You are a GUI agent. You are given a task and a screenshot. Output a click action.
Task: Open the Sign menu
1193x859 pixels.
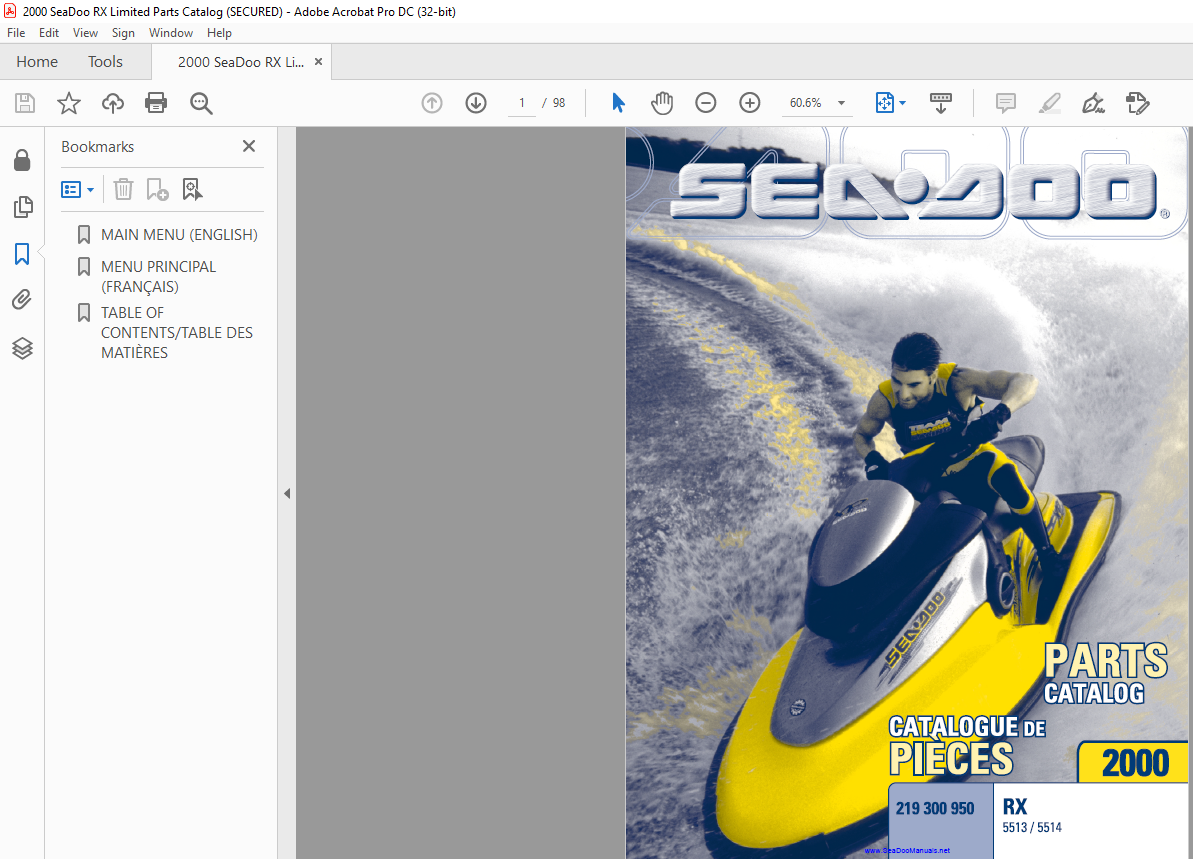coord(123,33)
